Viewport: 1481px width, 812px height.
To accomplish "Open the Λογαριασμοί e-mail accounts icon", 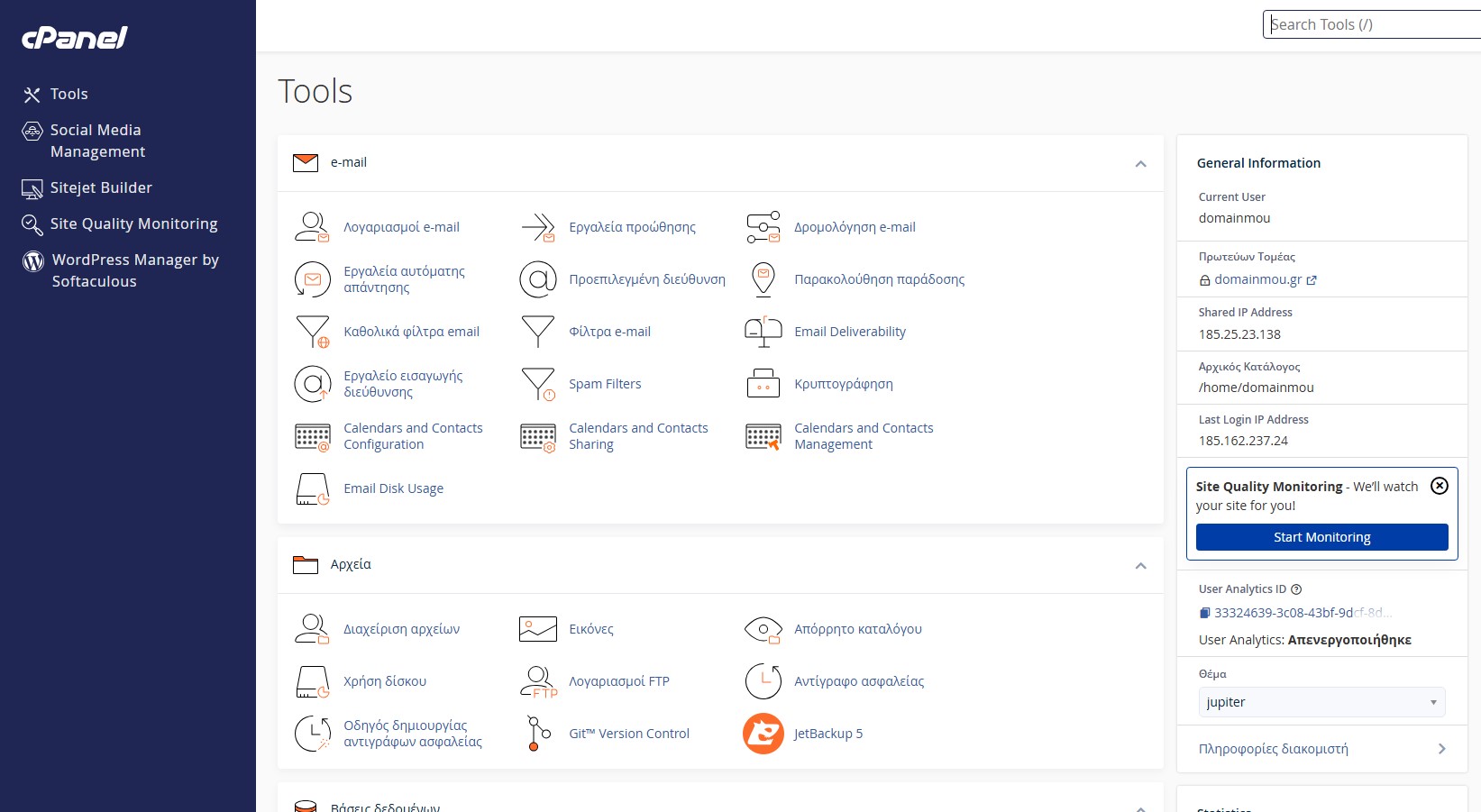I will 312,227.
